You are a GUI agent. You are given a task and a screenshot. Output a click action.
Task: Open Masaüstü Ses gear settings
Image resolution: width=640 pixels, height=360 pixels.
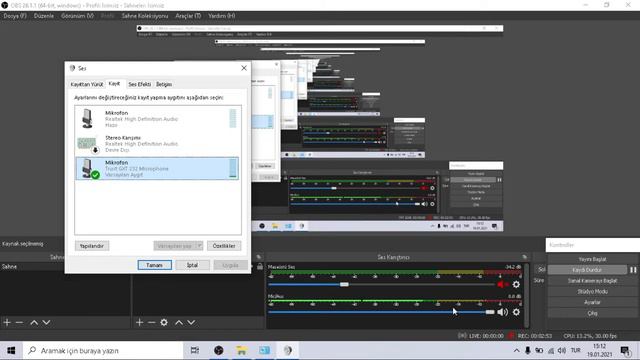(516, 284)
